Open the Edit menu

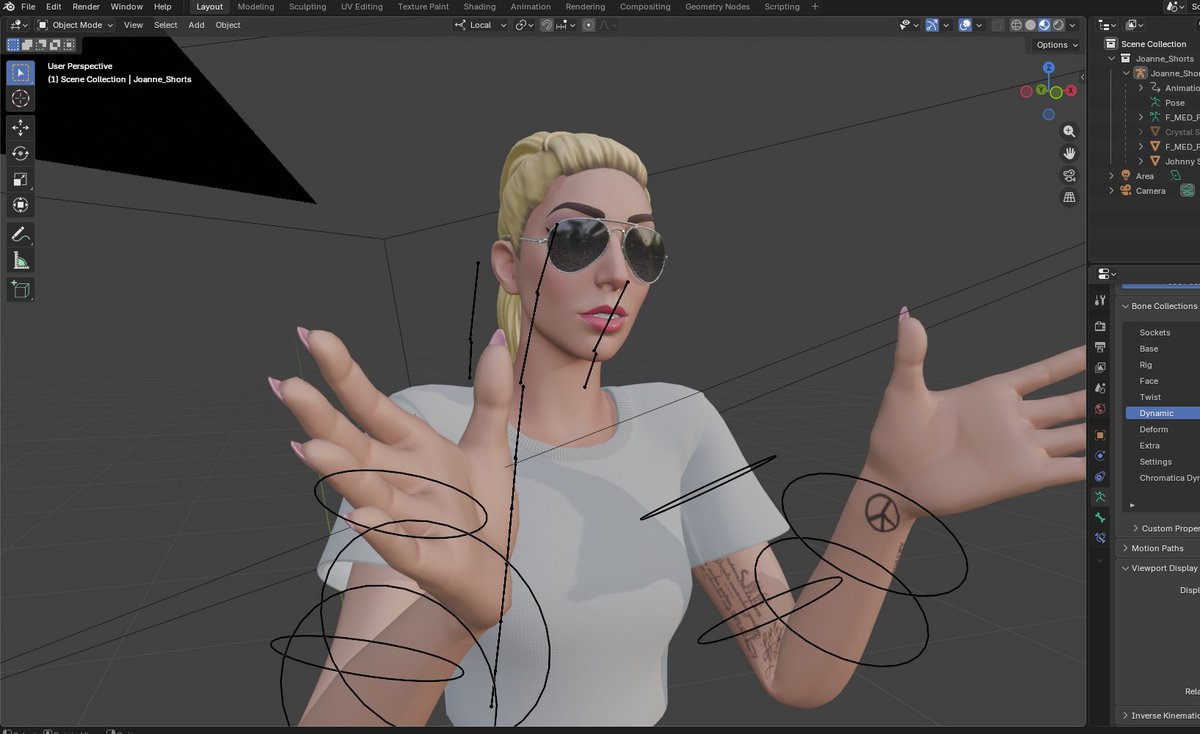tap(54, 6)
